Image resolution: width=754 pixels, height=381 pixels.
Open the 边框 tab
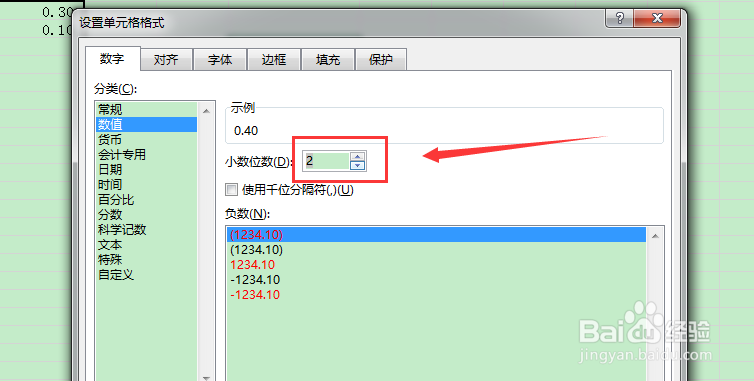(274, 60)
